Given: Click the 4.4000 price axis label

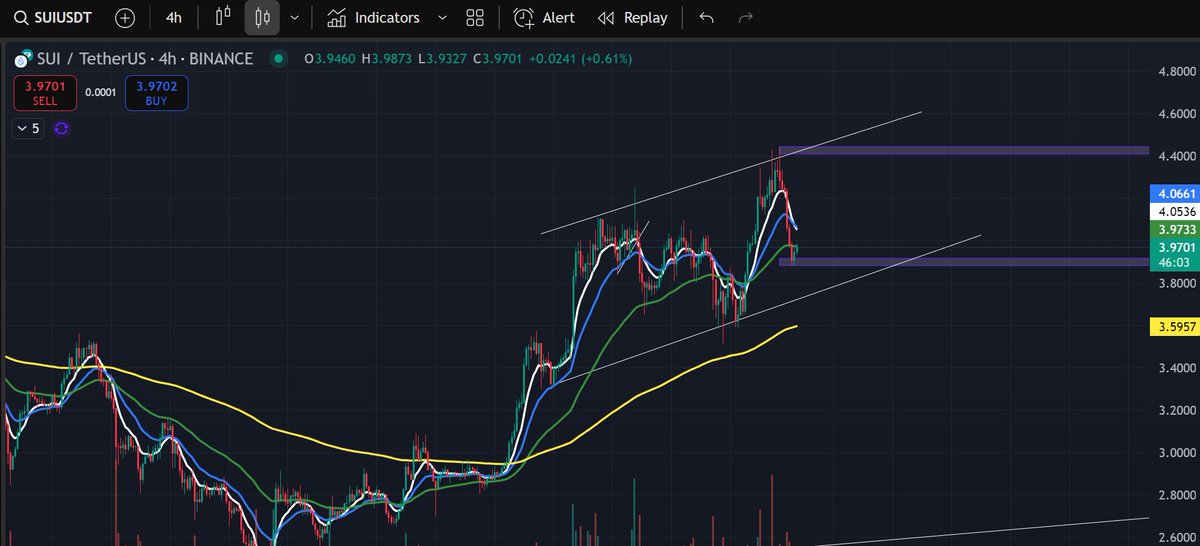Looking at the screenshot, I should pos(1176,157).
